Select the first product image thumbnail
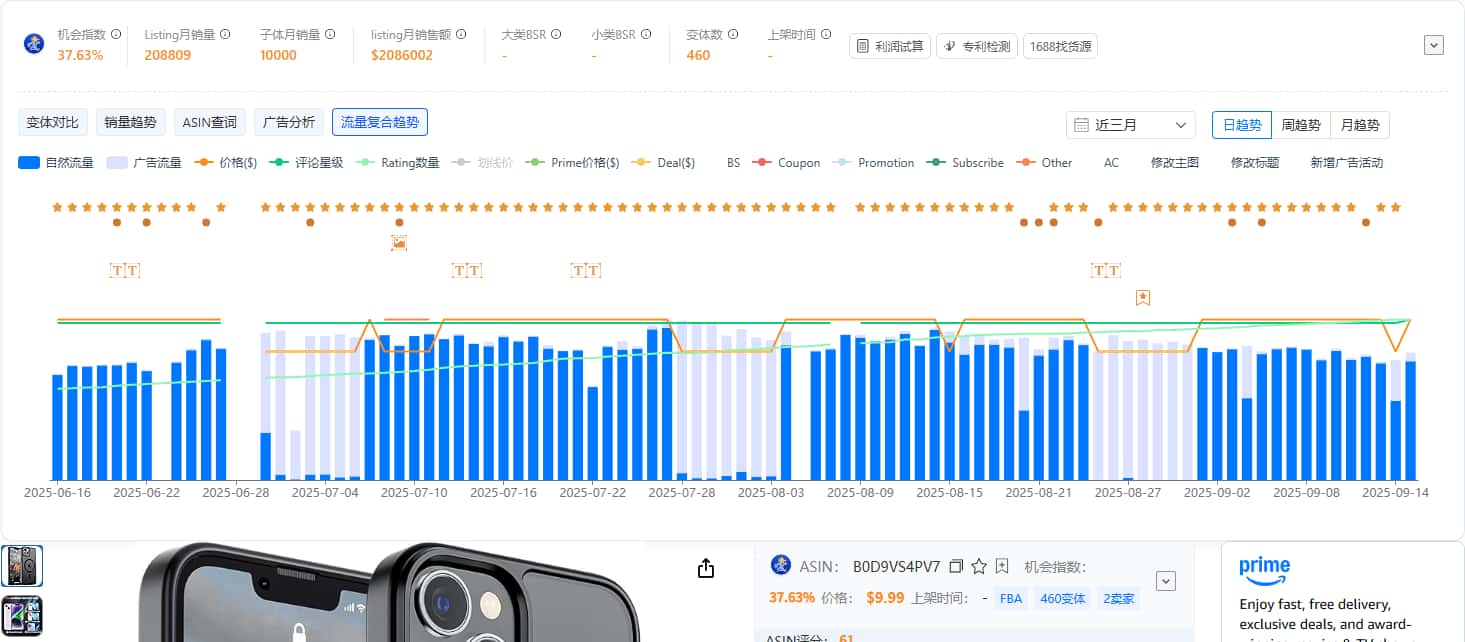This screenshot has height=642, width=1465. click(x=22, y=566)
